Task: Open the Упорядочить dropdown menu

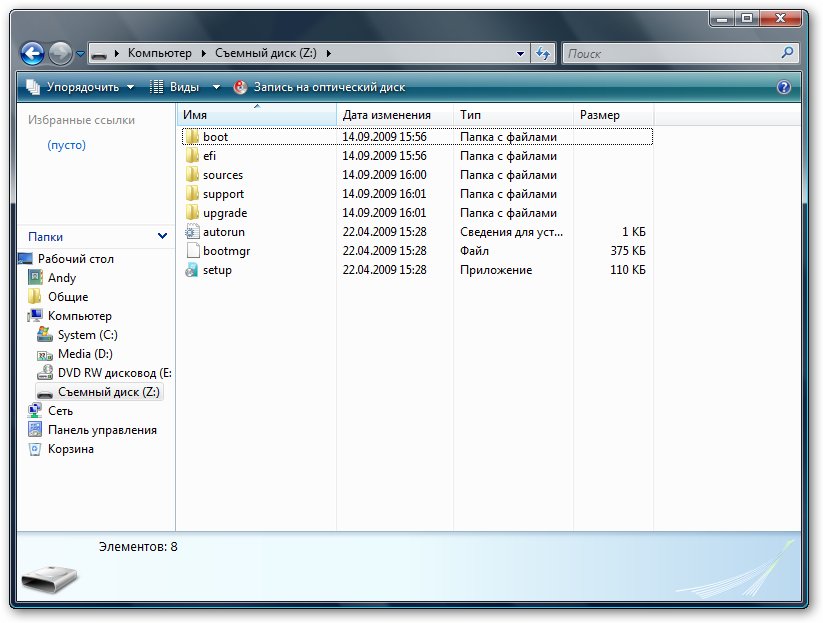Action: 80,87
